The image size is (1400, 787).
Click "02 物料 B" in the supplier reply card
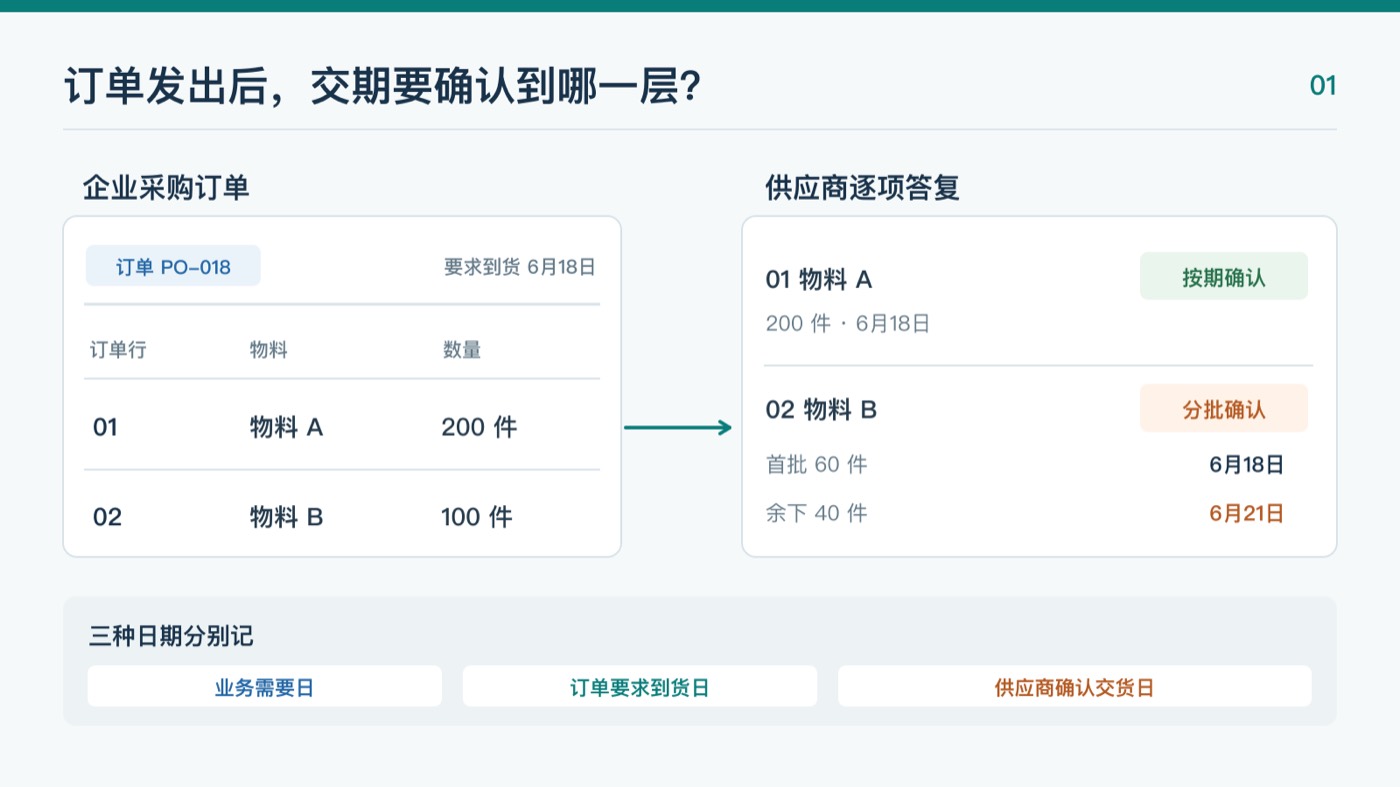point(821,410)
